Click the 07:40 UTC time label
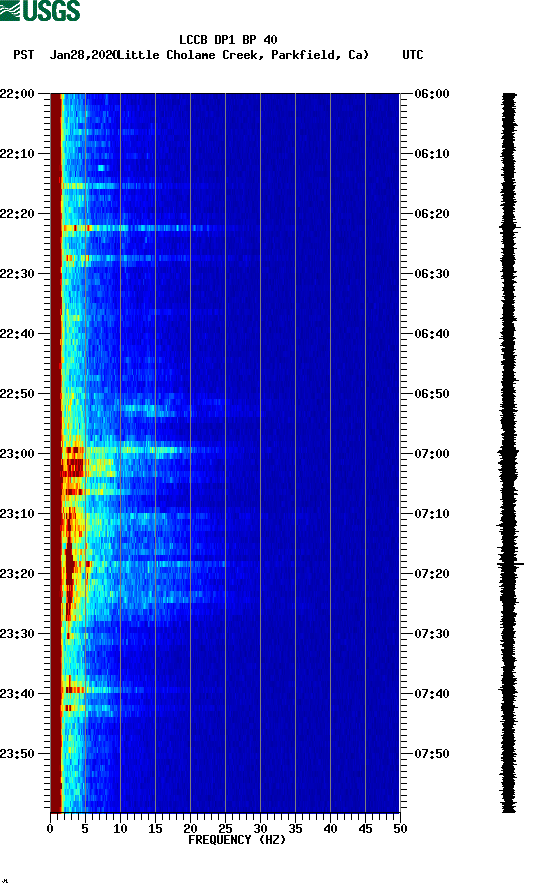Image resolution: width=552 pixels, height=892 pixels. click(x=432, y=694)
